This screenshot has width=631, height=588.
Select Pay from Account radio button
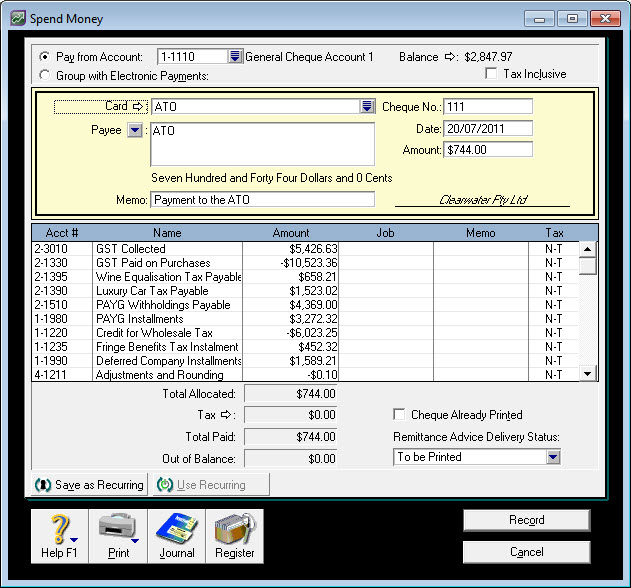coord(44,57)
